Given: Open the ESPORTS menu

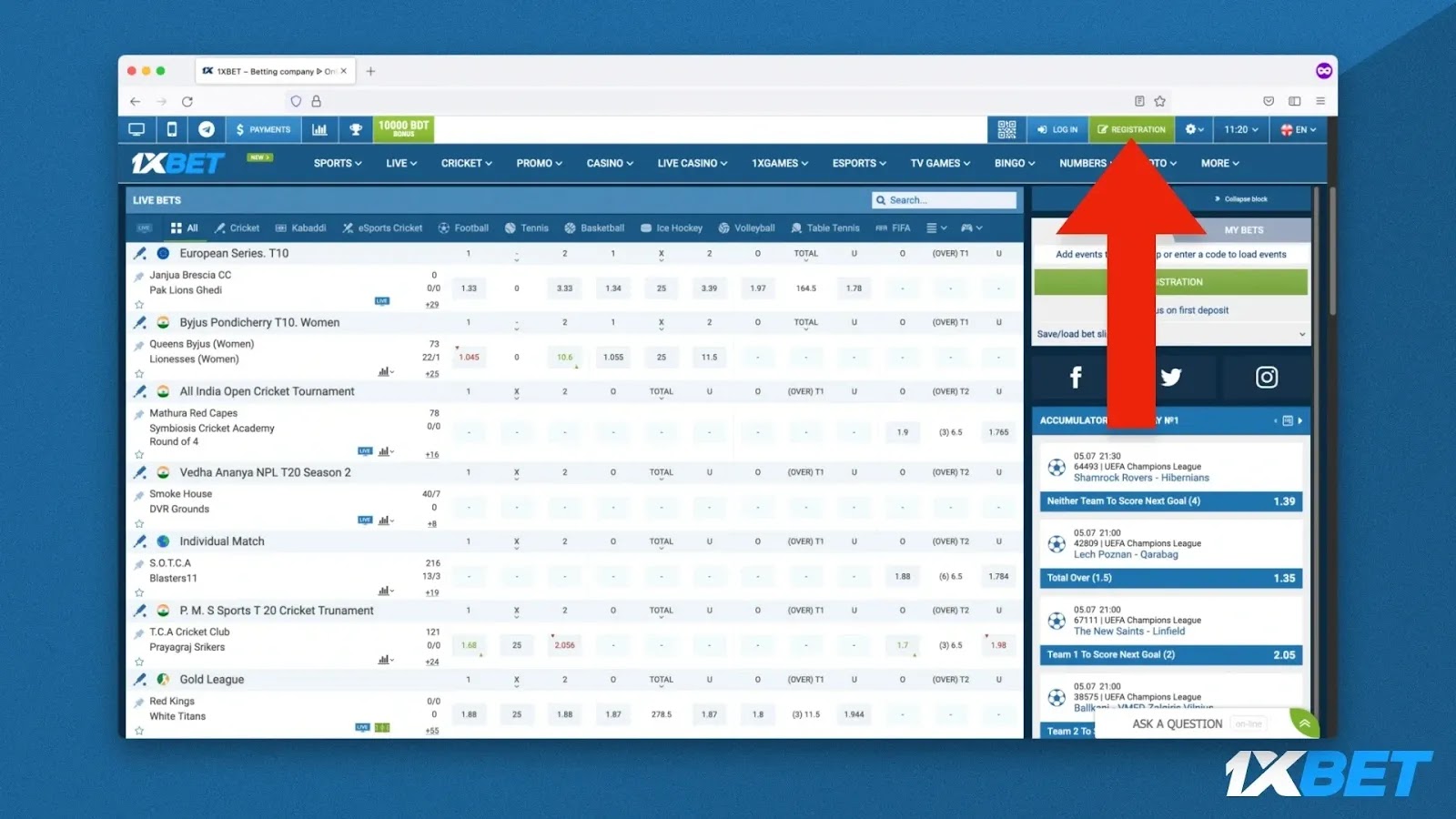Looking at the screenshot, I should (859, 164).
